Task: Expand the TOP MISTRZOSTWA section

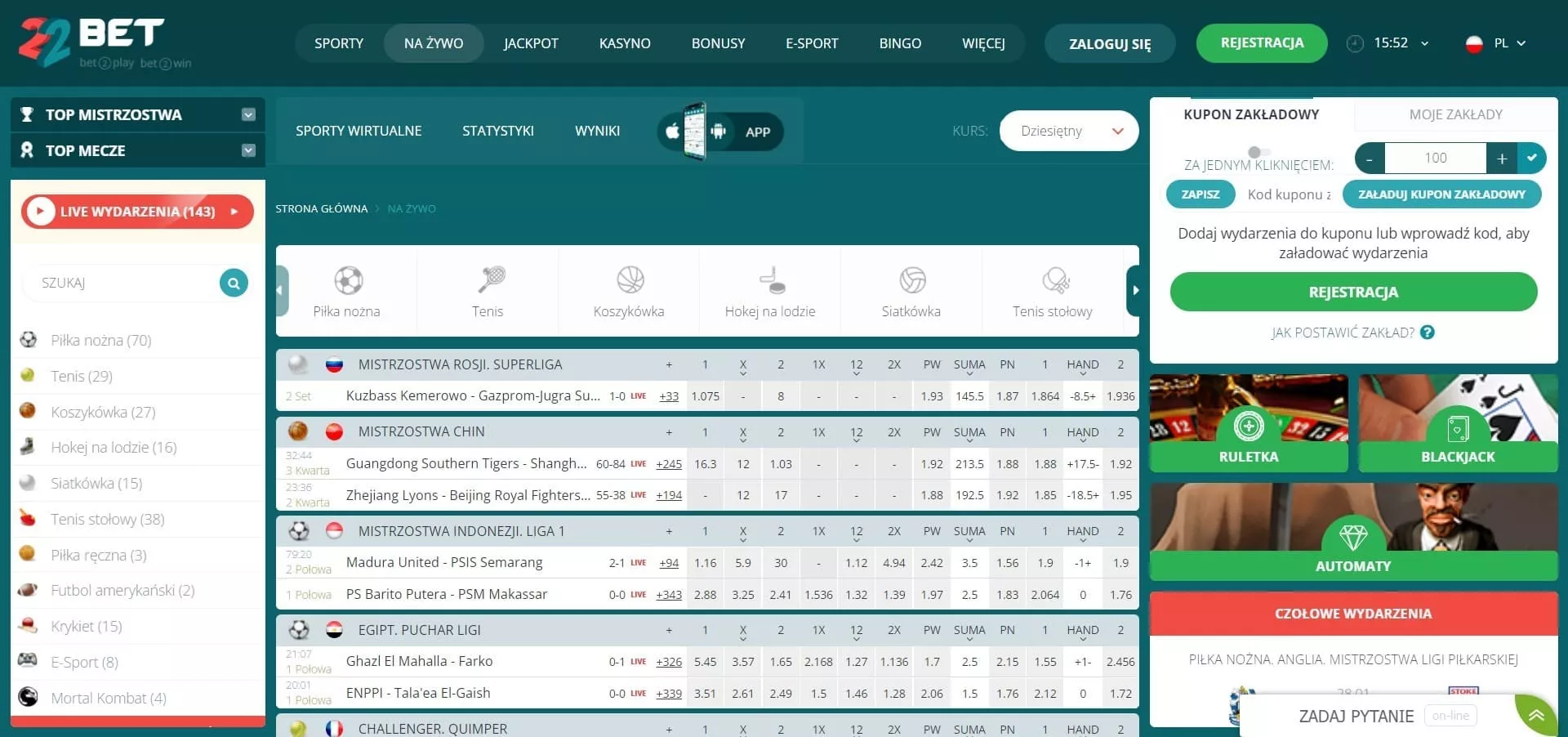Action: click(x=248, y=115)
